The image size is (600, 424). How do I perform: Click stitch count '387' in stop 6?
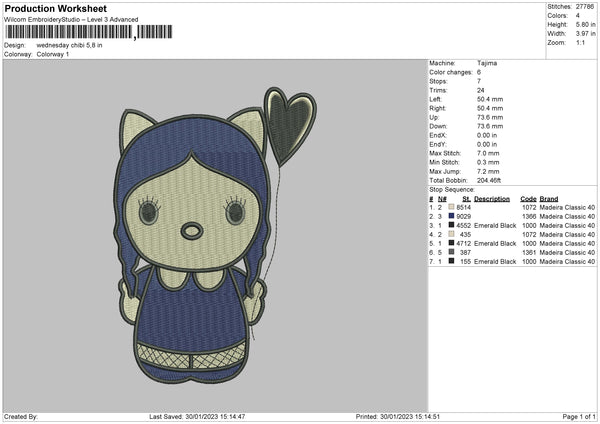tap(466, 253)
